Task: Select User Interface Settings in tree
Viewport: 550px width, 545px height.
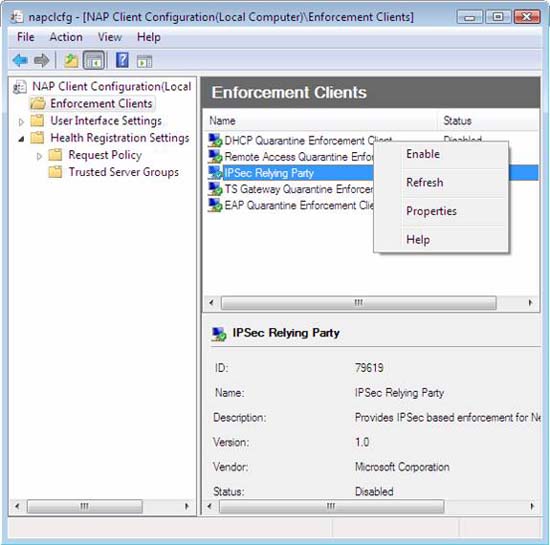Action: [106, 121]
